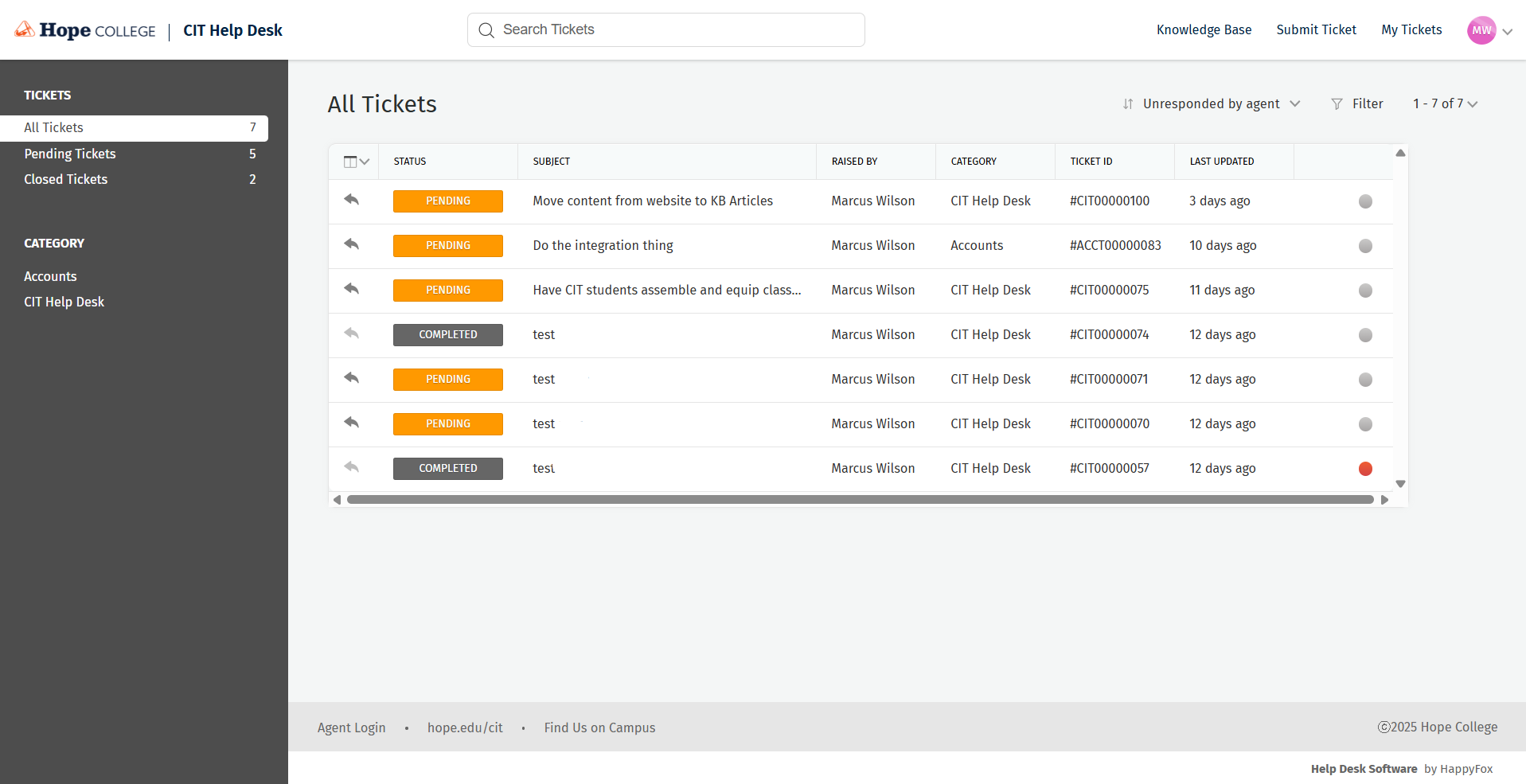Click the search magnifier icon
Image resolution: width=1526 pixels, height=784 pixels.
coord(486,30)
